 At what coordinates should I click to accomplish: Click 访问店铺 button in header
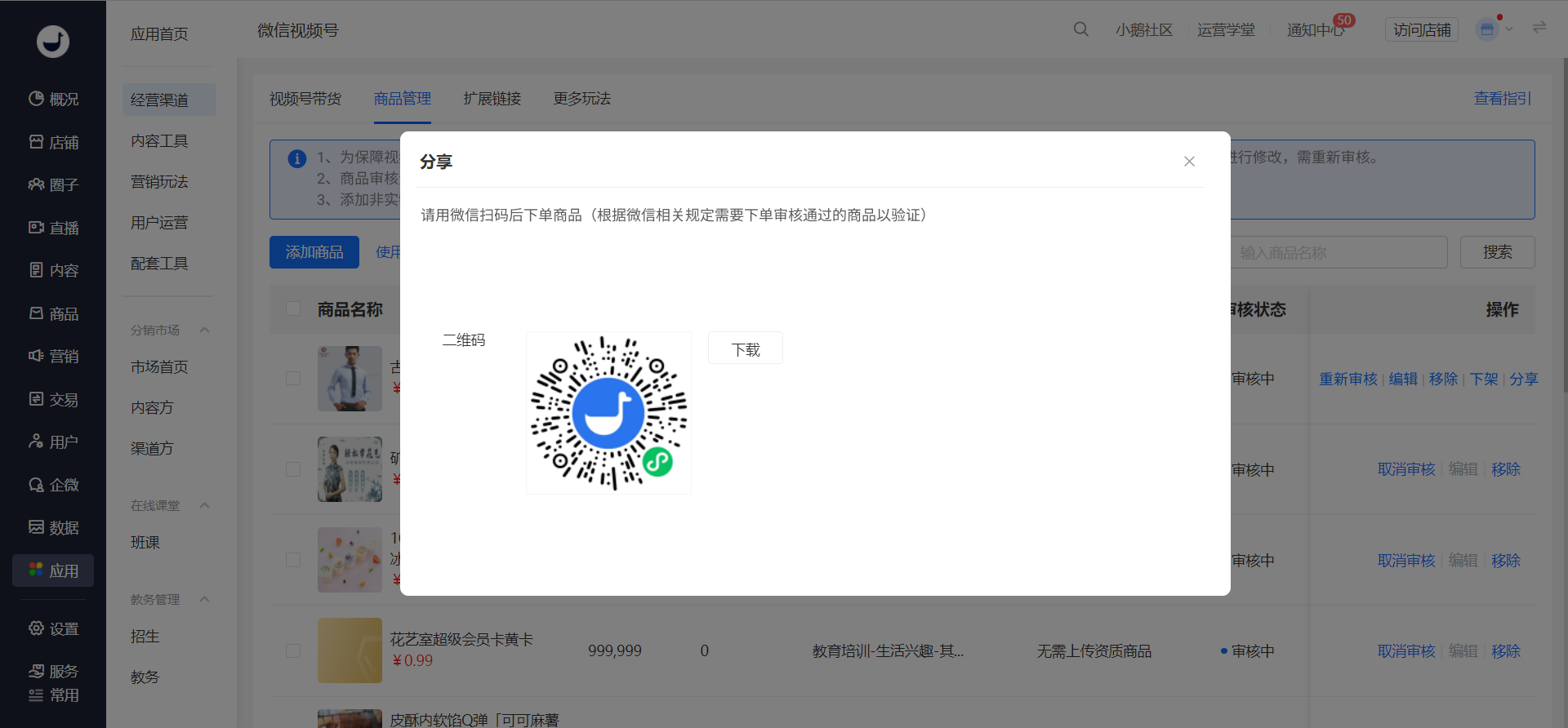(x=1422, y=29)
